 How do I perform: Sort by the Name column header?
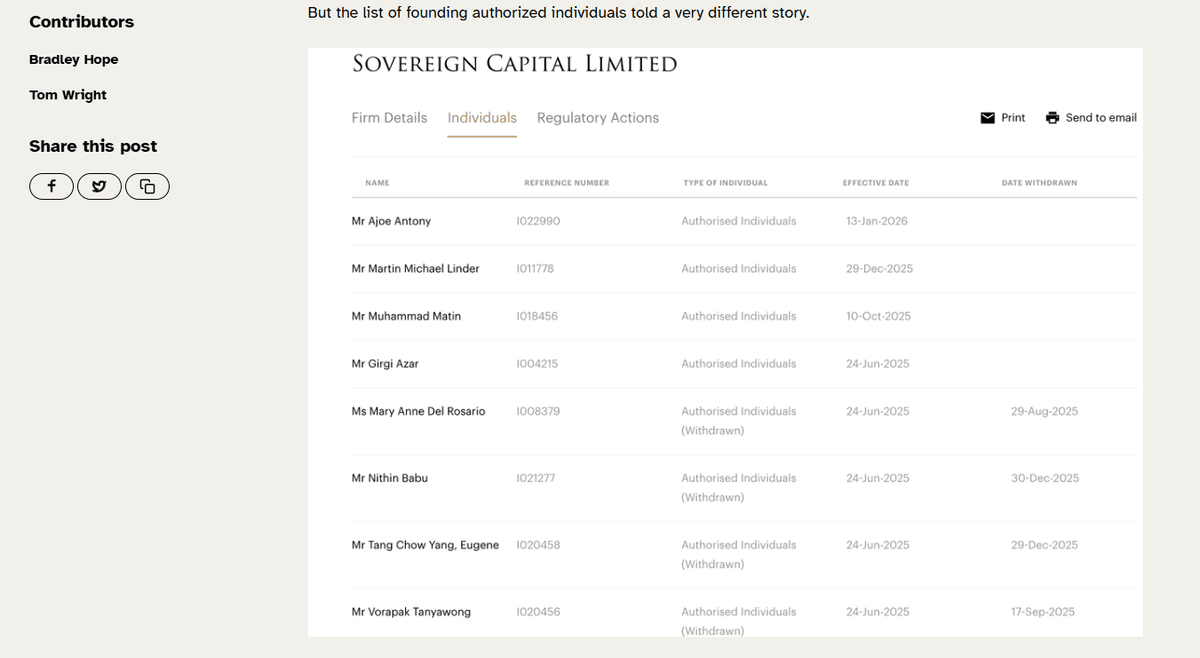(x=377, y=183)
